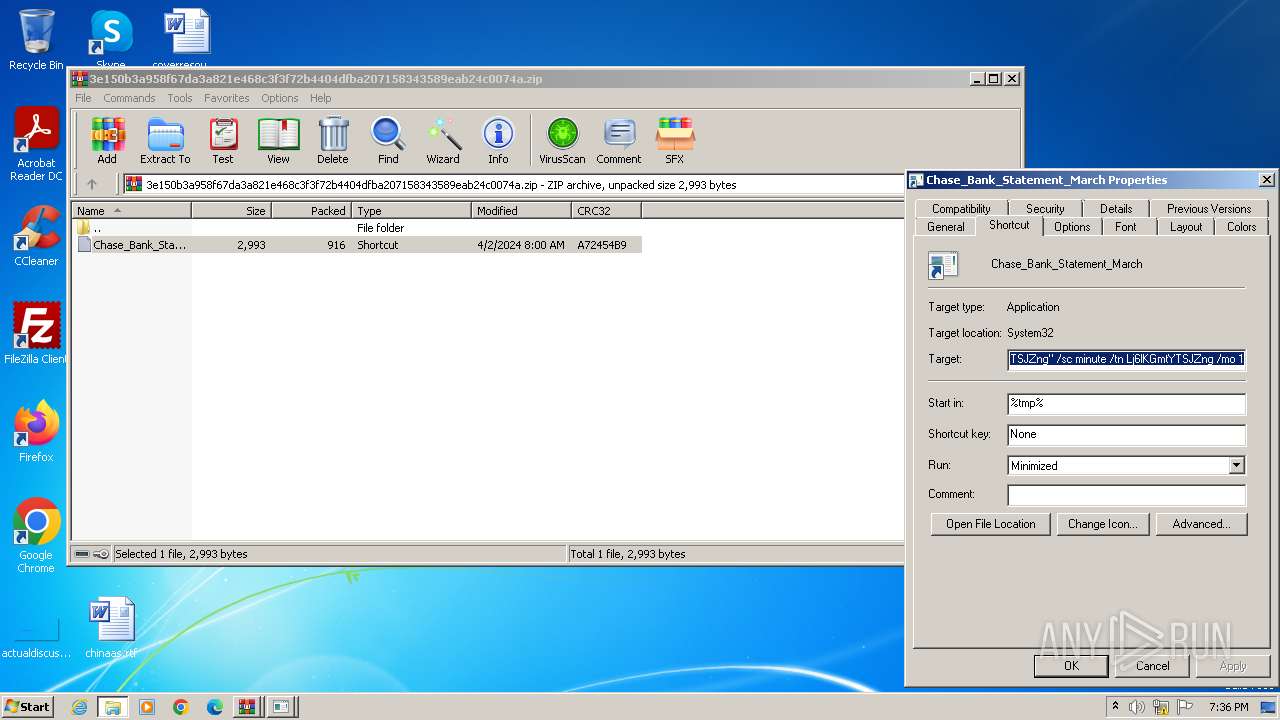The width and height of the screenshot is (1280, 720).
Task: Click the SFX toolbar icon
Action: (x=675, y=141)
